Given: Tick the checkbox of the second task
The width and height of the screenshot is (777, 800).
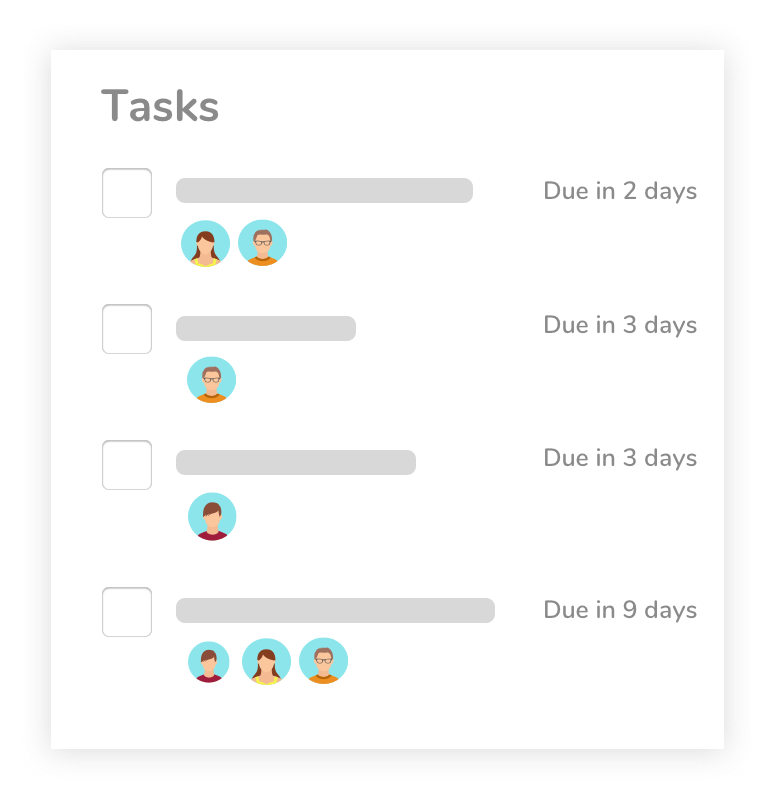Looking at the screenshot, I should [x=127, y=329].
